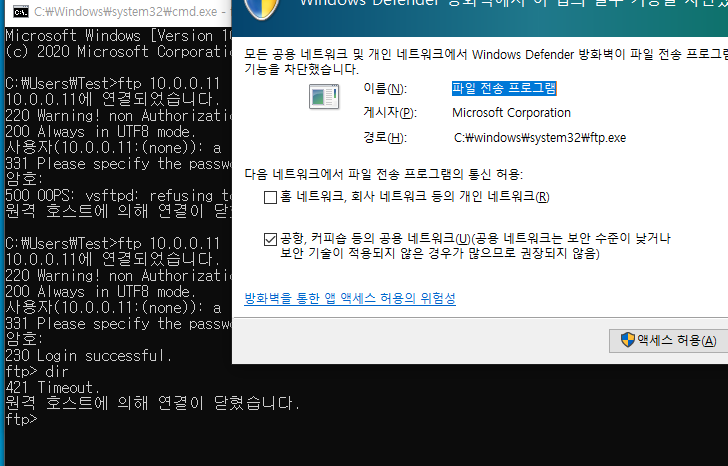The image size is (728, 466).
Task: Click the '(c) 2020 Microsoft Corporati' line
Action: tap(118, 52)
